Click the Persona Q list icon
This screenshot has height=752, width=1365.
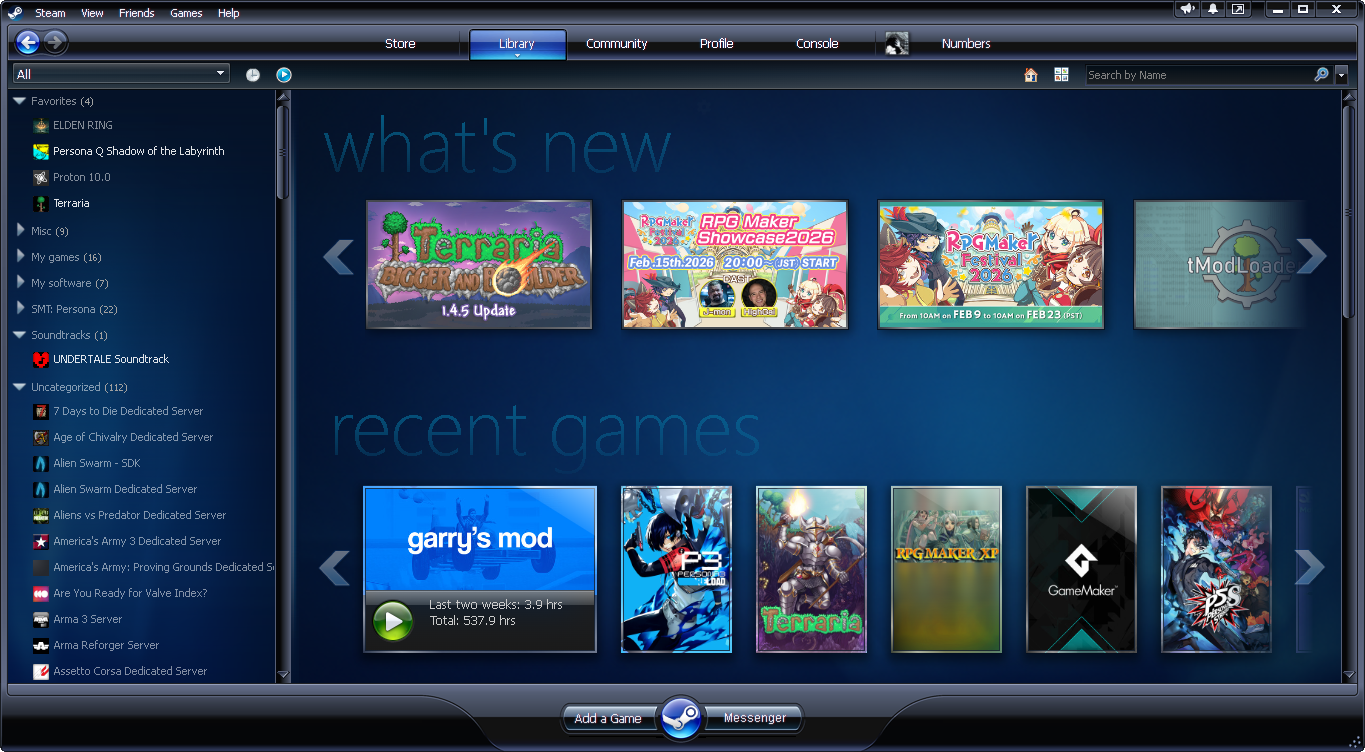tap(41, 151)
